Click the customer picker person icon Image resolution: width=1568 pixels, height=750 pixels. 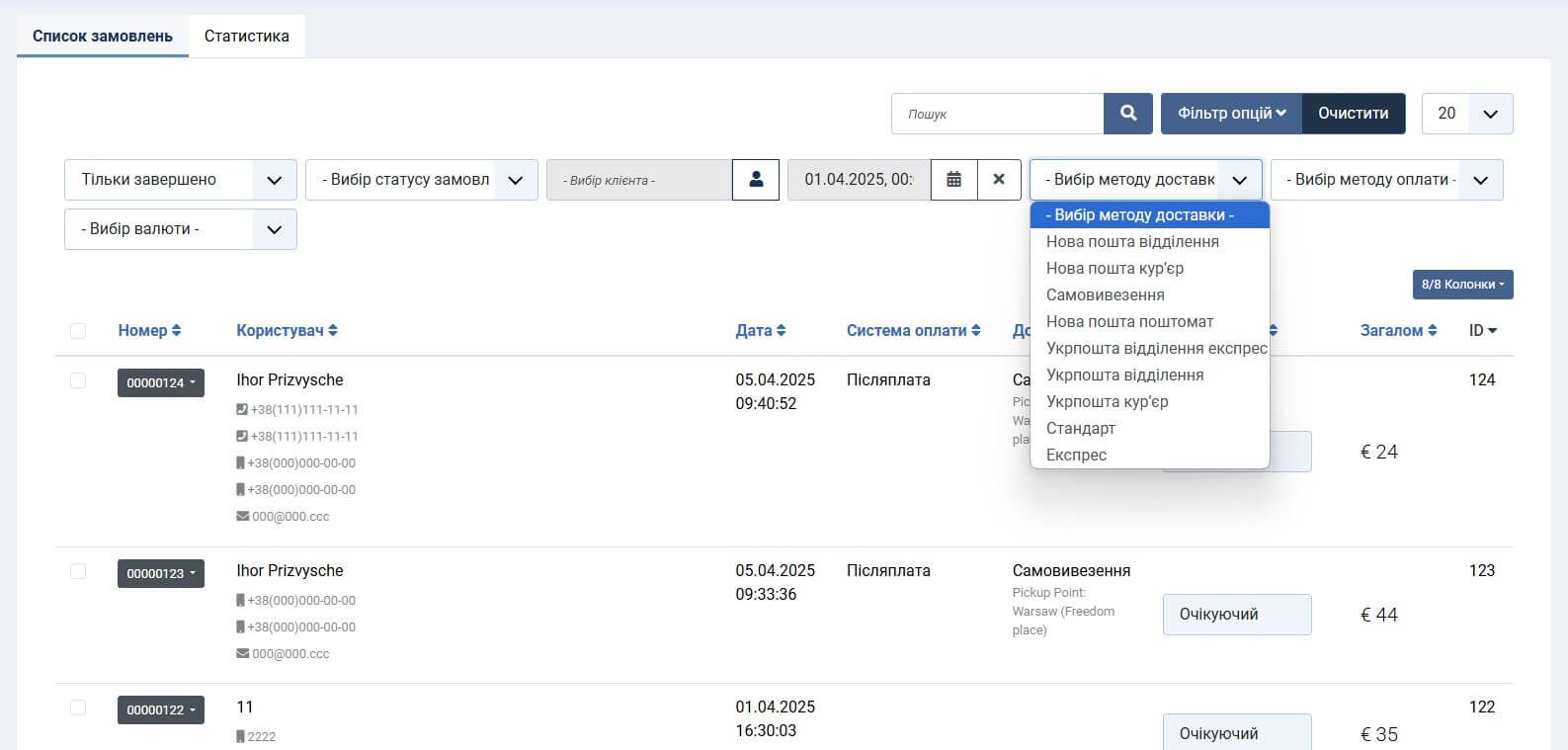tap(756, 180)
